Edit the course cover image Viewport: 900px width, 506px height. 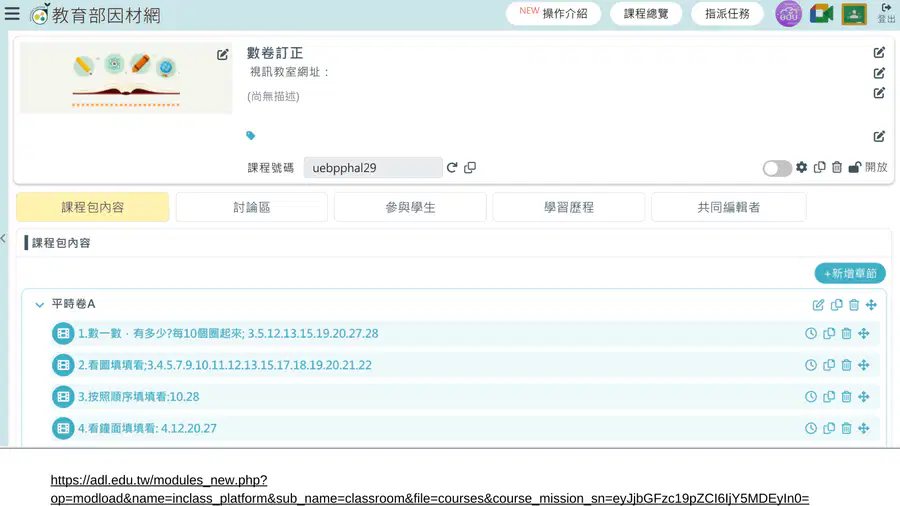222,55
